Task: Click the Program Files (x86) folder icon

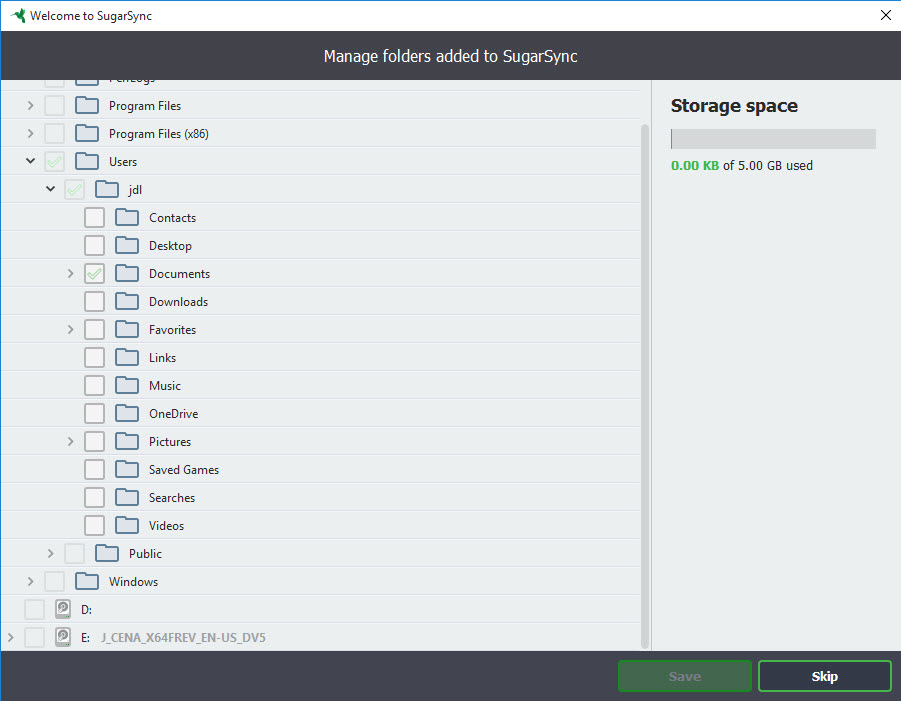Action: [x=87, y=134]
